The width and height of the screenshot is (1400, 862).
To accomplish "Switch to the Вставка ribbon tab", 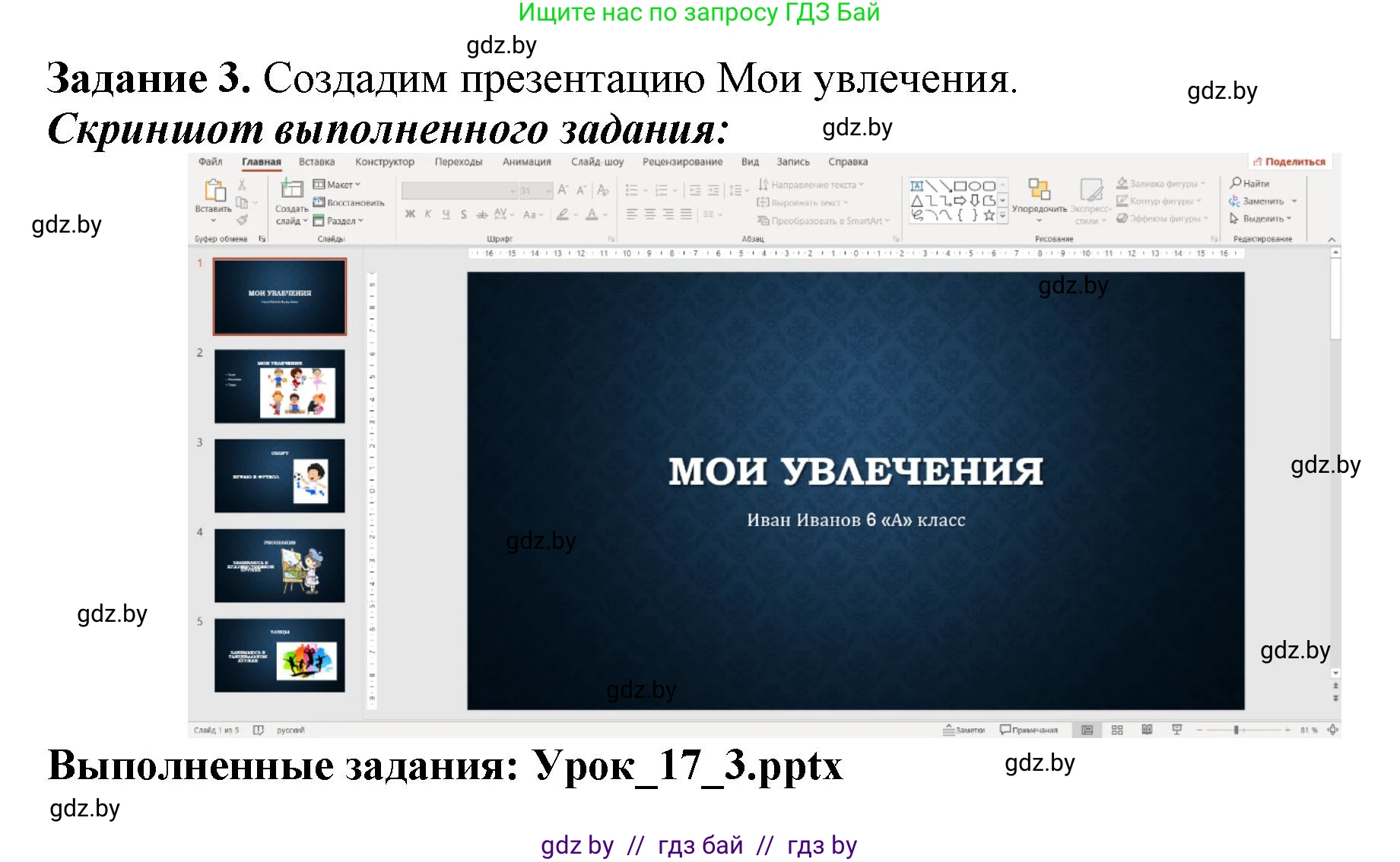I will (x=316, y=161).
